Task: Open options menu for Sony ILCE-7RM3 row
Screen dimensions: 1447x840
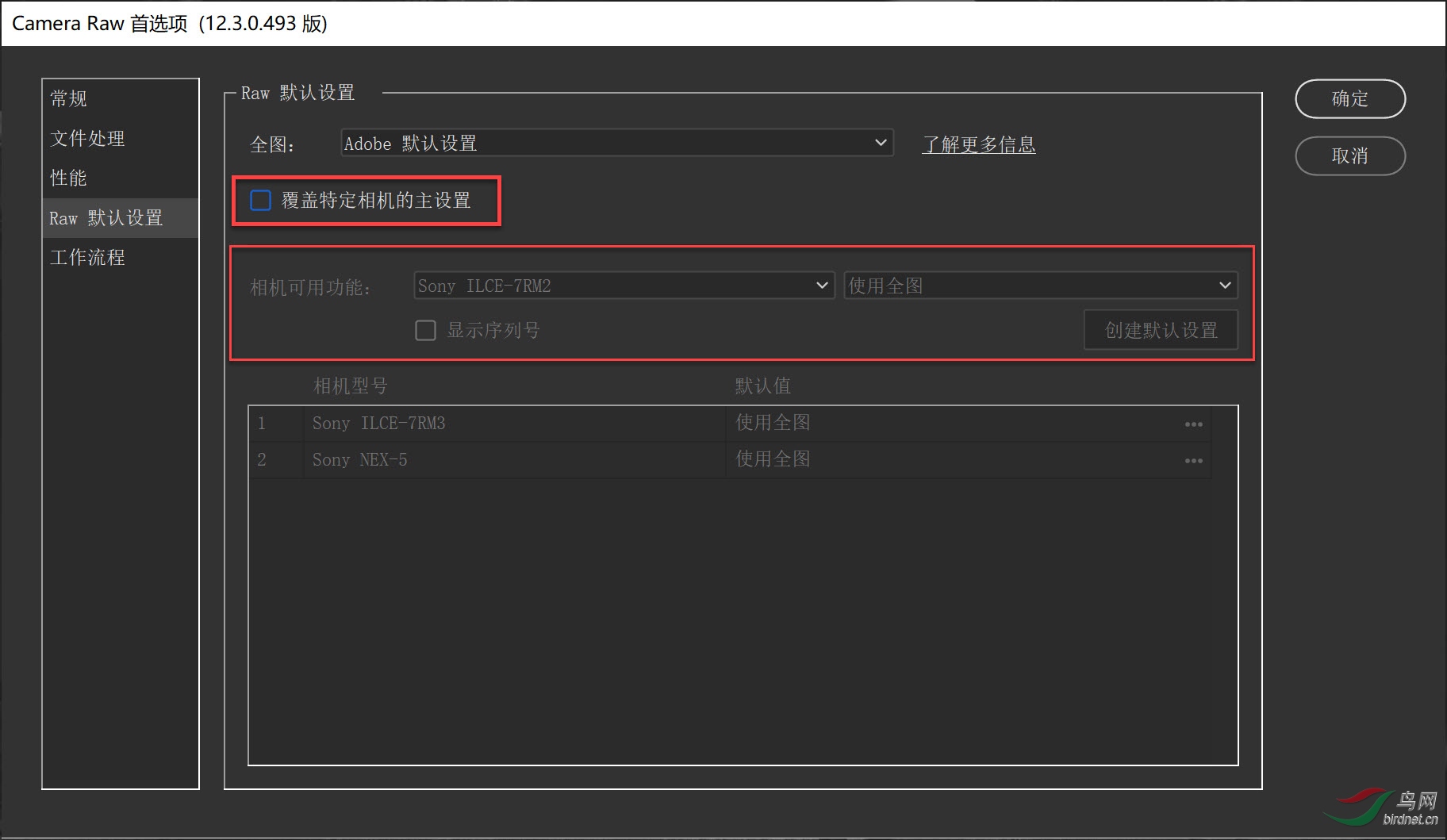Action: [1193, 424]
